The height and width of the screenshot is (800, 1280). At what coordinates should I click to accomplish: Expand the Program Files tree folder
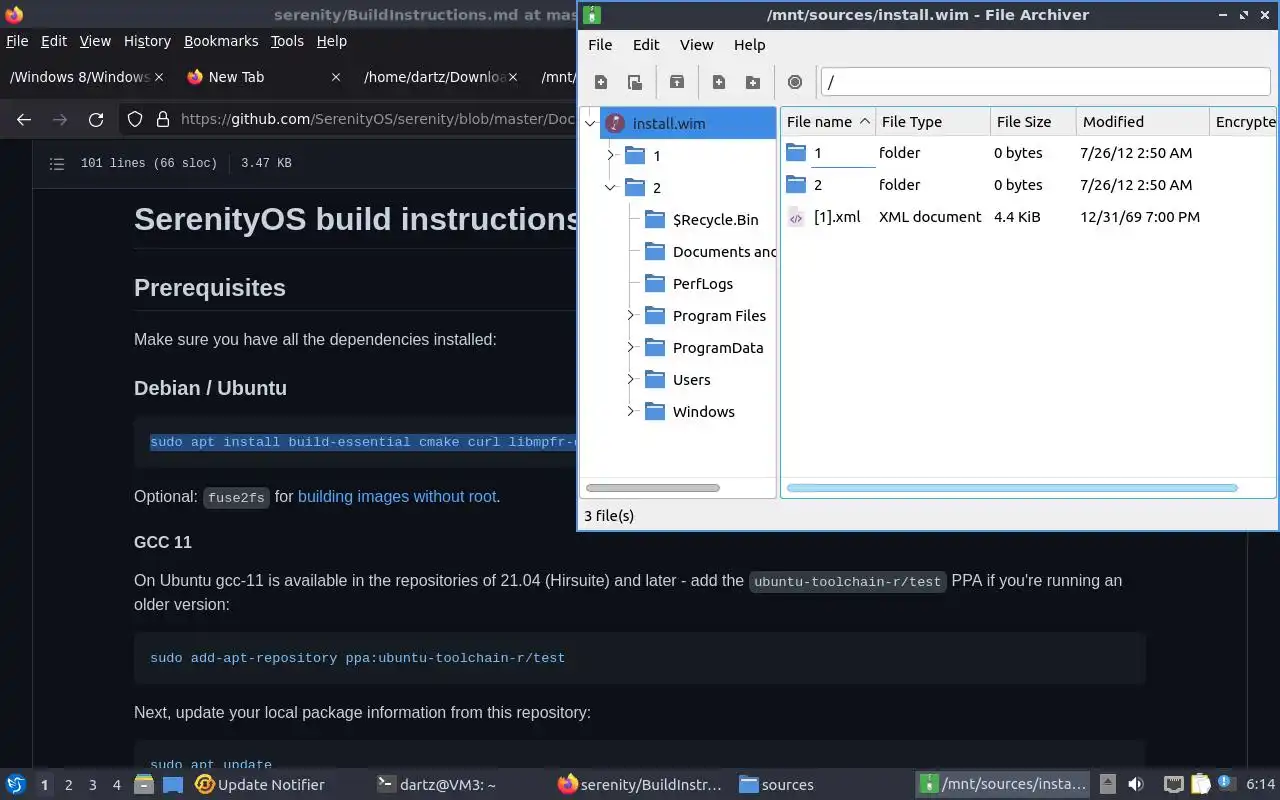point(631,316)
